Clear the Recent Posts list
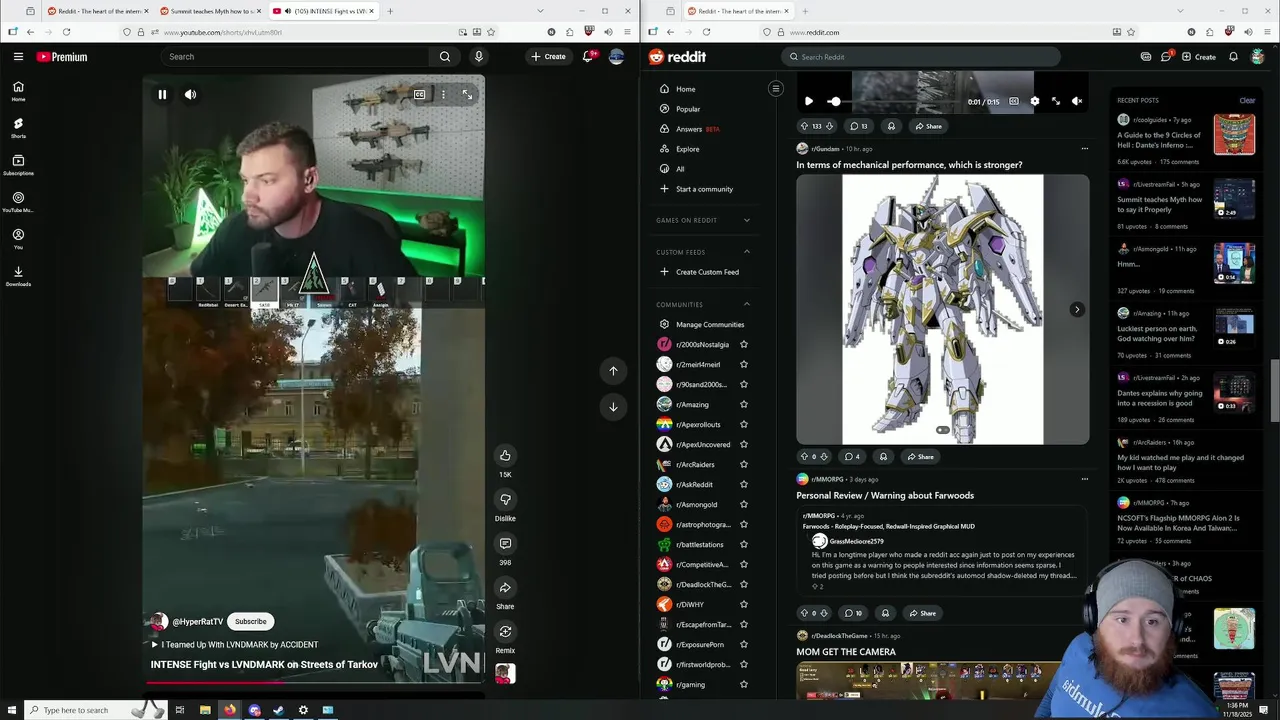This screenshot has width=1280, height=720. (1247, 100)
